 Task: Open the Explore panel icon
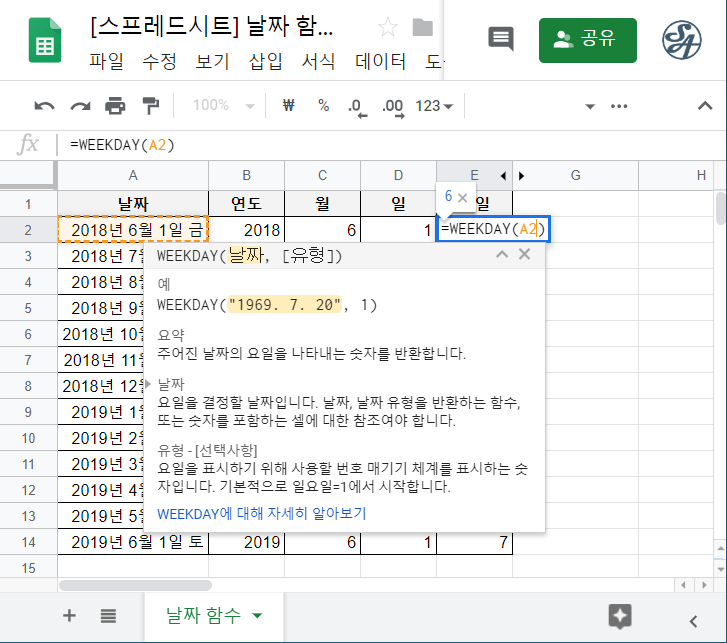tap(620, 616)
